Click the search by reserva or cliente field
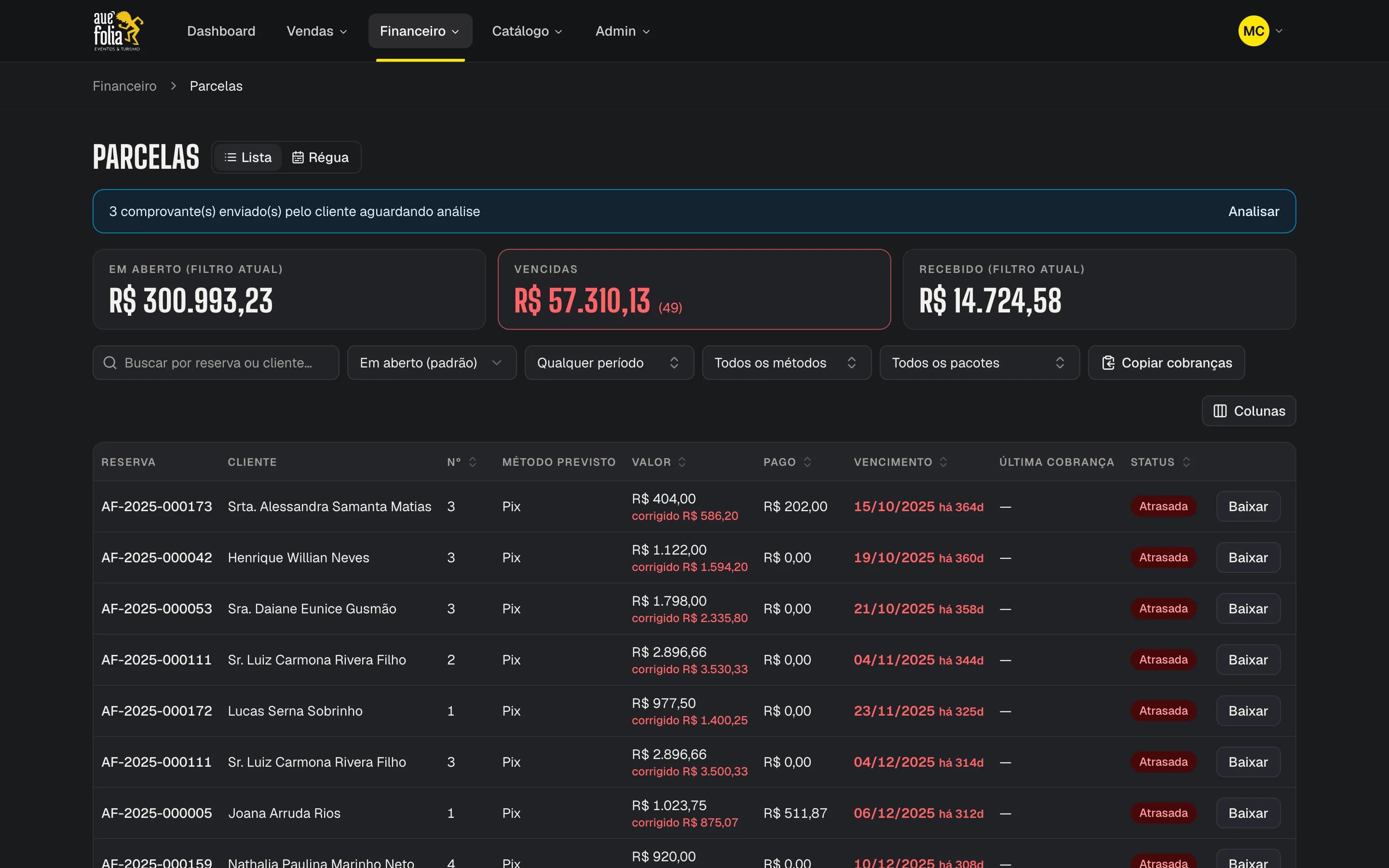 216,362
